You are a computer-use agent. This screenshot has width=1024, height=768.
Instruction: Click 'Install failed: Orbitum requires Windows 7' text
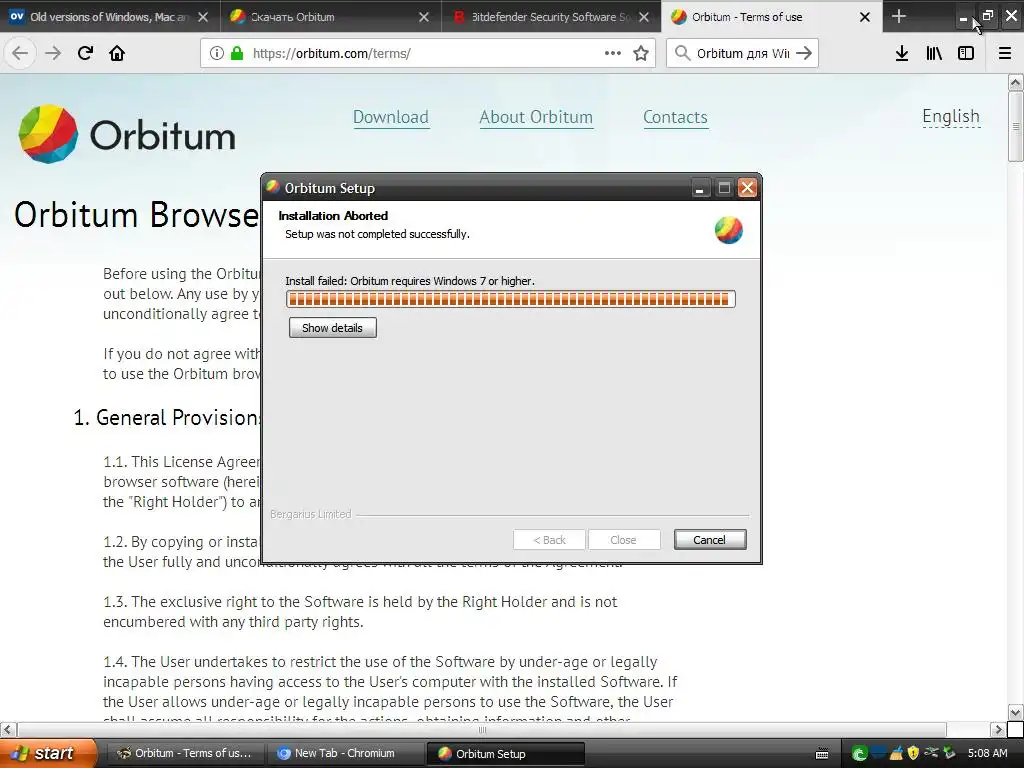click(x=410, y=281)
